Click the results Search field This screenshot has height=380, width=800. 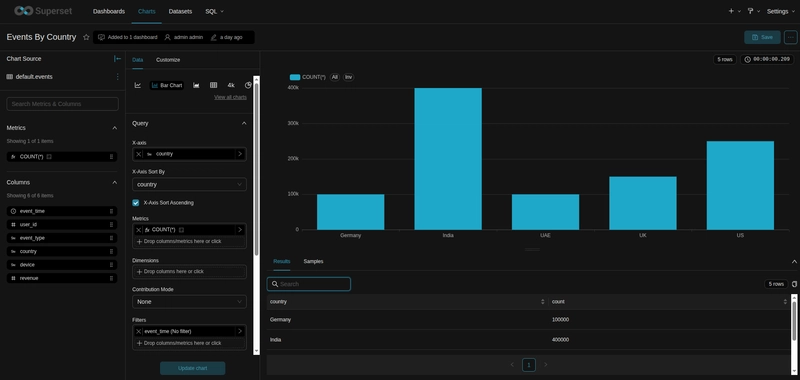[309, 284]
